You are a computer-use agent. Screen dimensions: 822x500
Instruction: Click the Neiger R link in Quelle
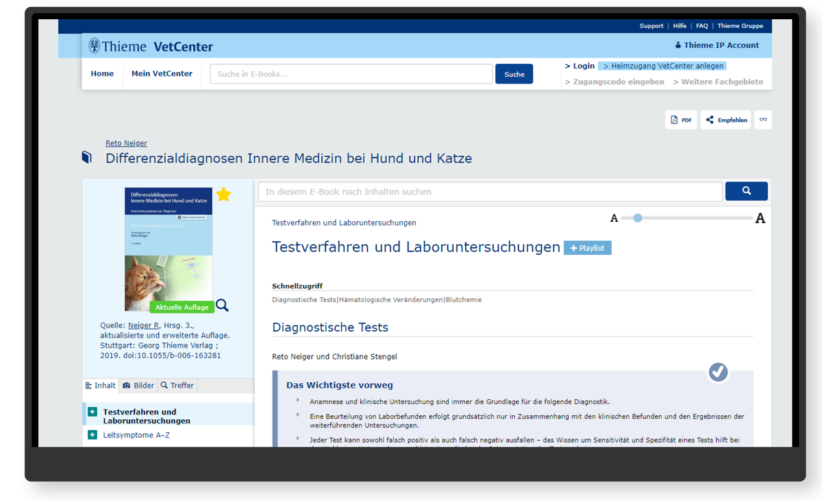pyautogui.click(x=143, y=325)
